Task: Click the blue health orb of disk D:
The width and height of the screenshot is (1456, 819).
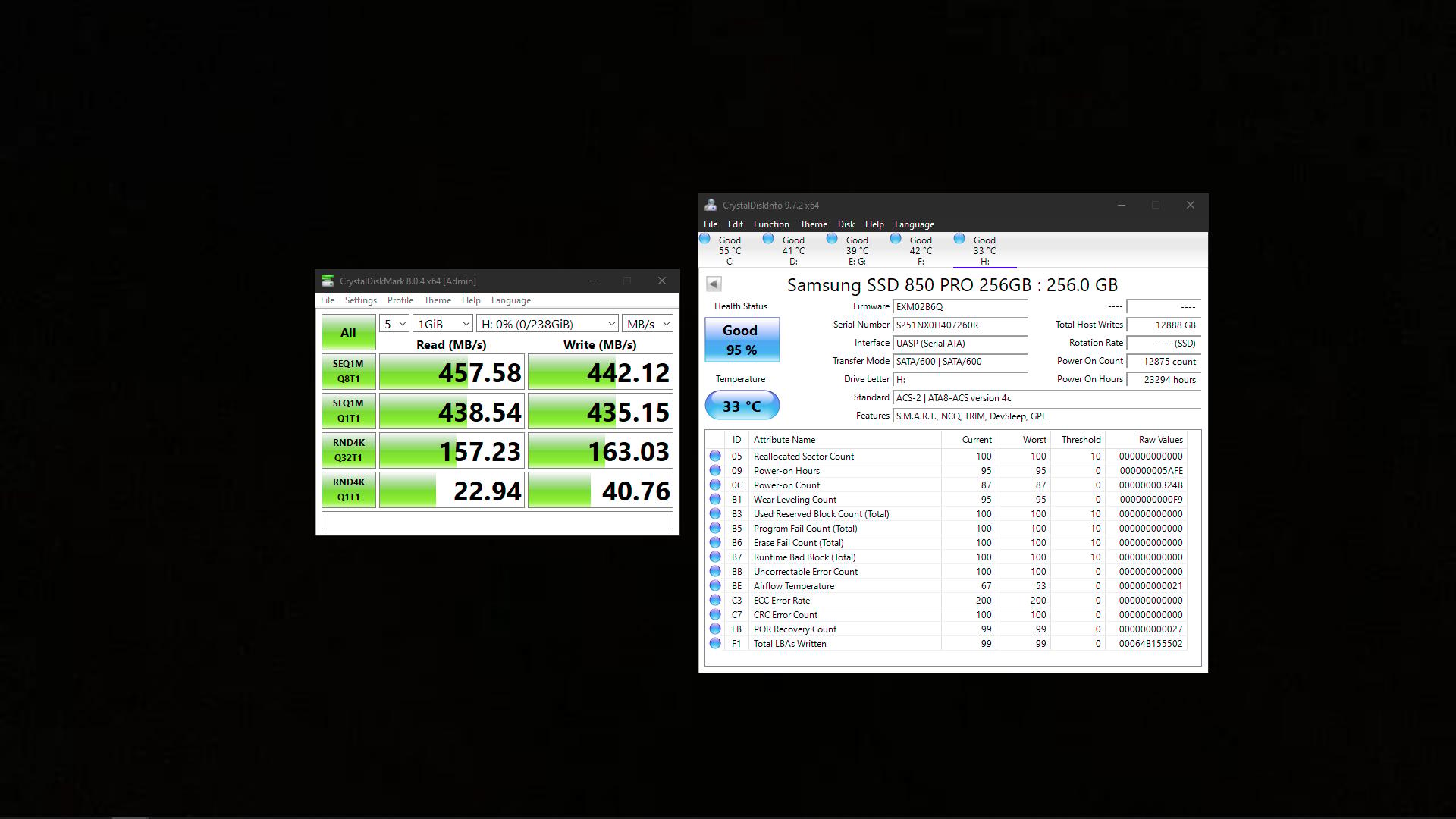Action: [x=768, y=239]
